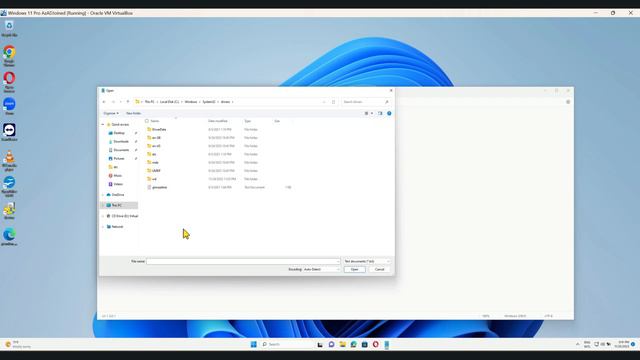
Task: Open the Zoom desktop shortcut
Action: 9,107
